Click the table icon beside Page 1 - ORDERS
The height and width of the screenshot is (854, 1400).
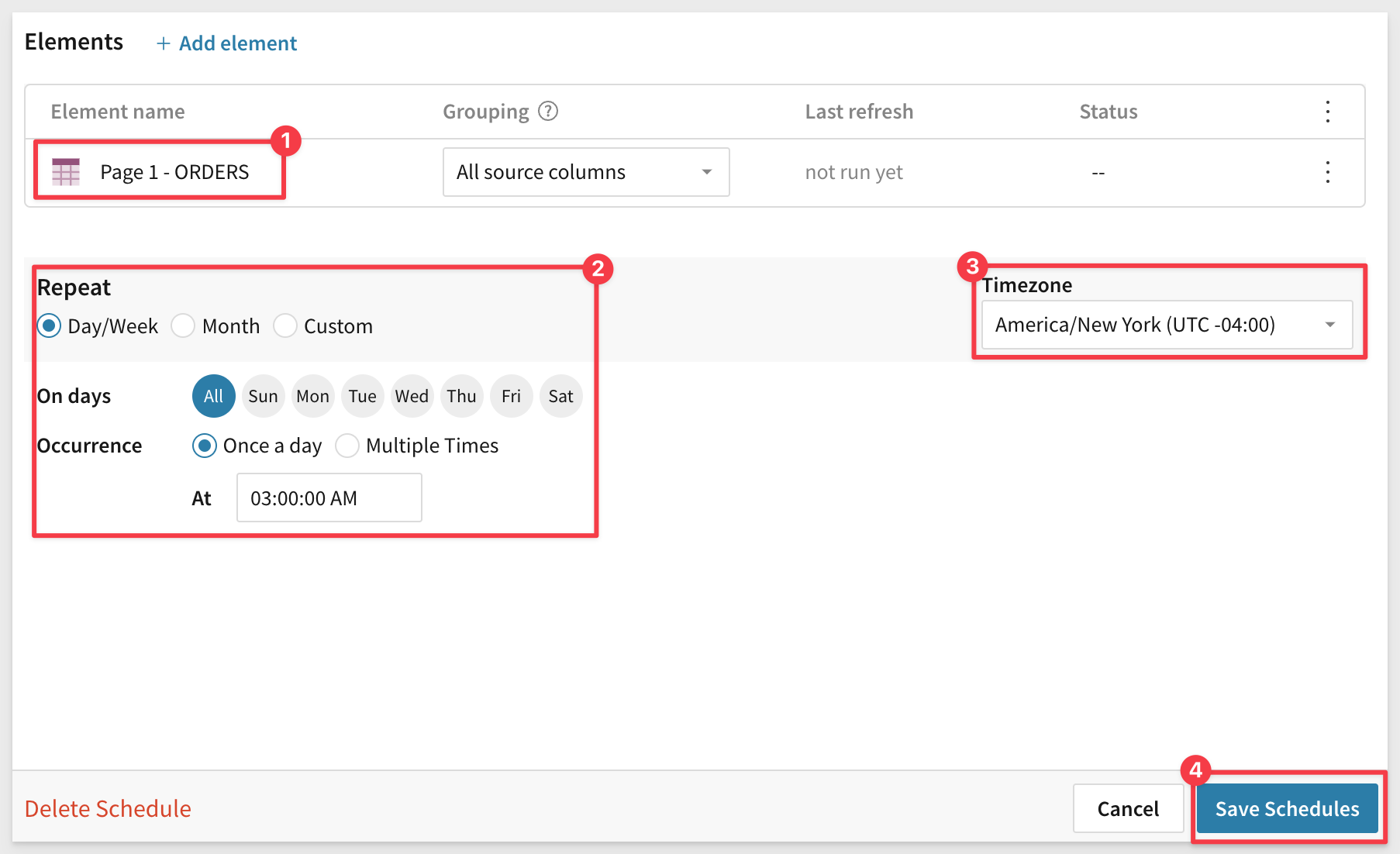point(66,172)
